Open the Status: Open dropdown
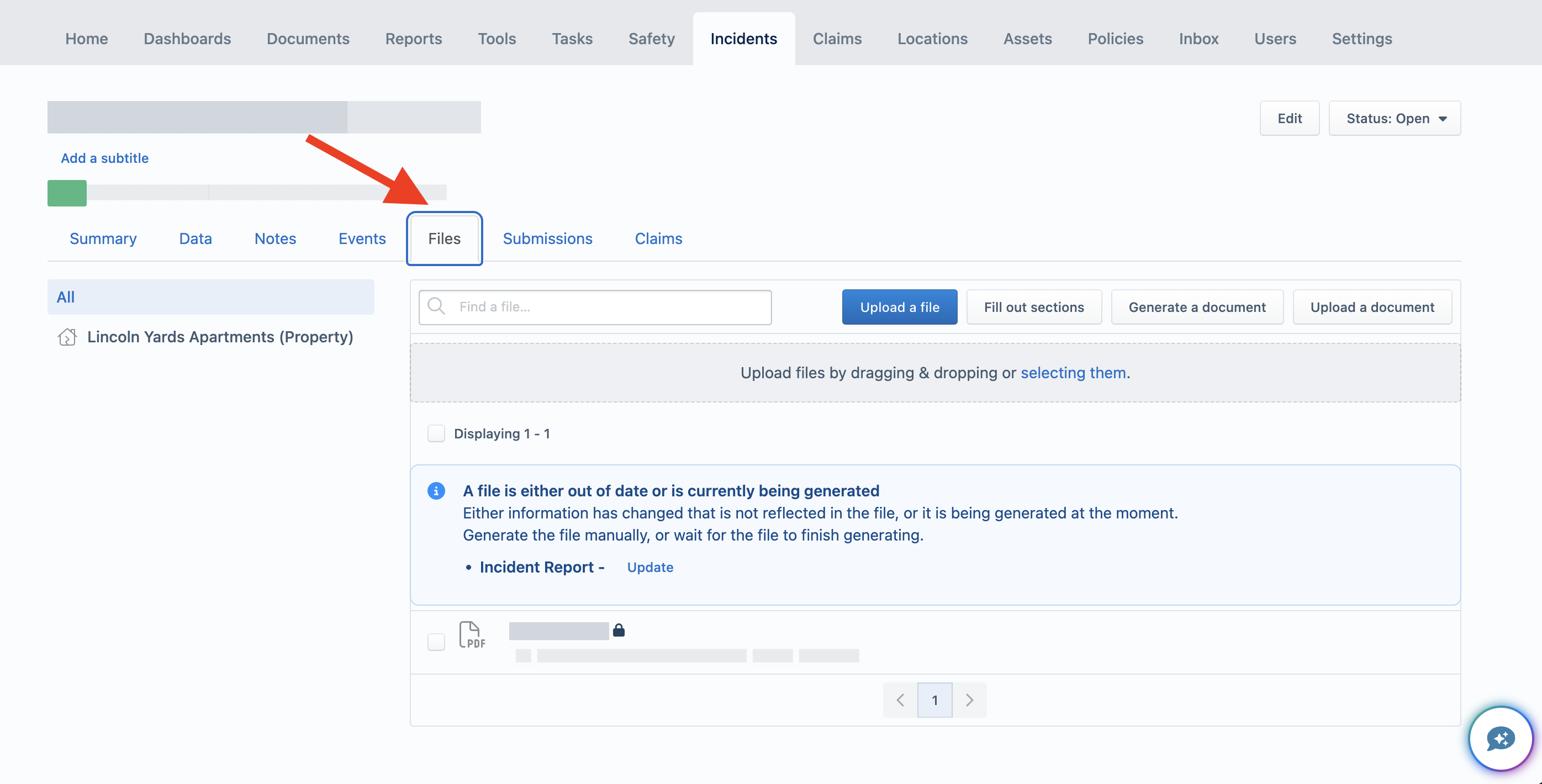Screen dimensions: 1542x784 click(1394, 119)
